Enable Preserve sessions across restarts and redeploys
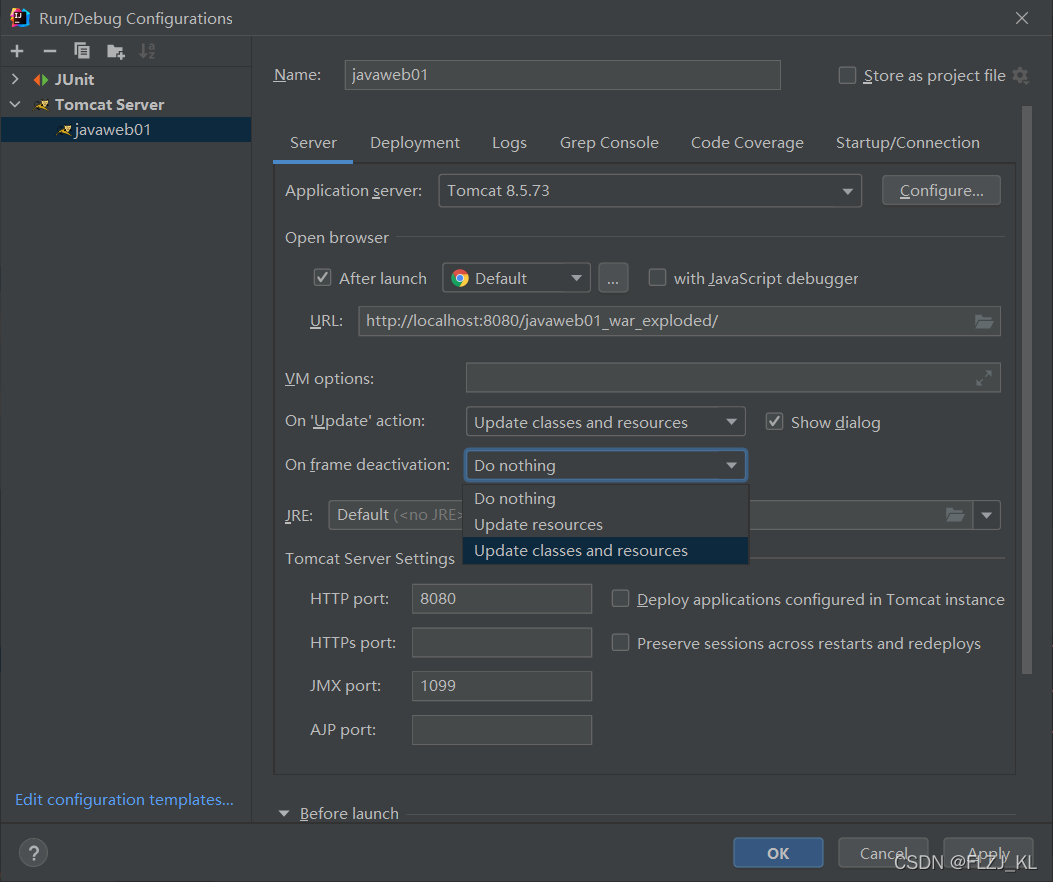This screenshot has width=1053, height=882. coord(621,643)
